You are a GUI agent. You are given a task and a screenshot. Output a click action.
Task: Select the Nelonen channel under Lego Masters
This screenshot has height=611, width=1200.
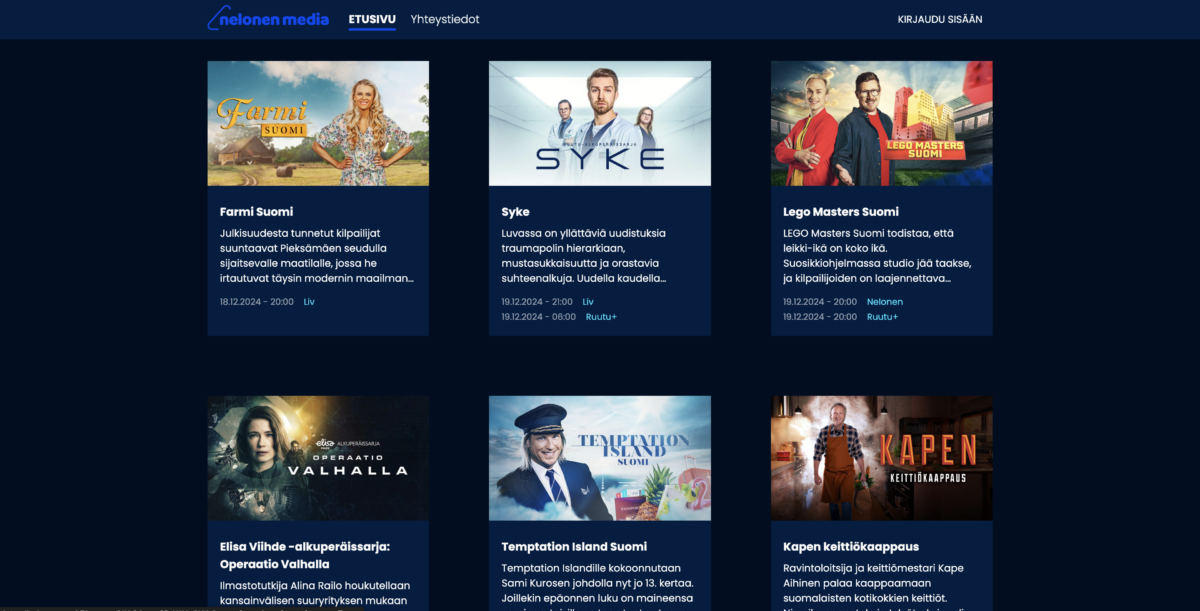(x=885, y=302)
